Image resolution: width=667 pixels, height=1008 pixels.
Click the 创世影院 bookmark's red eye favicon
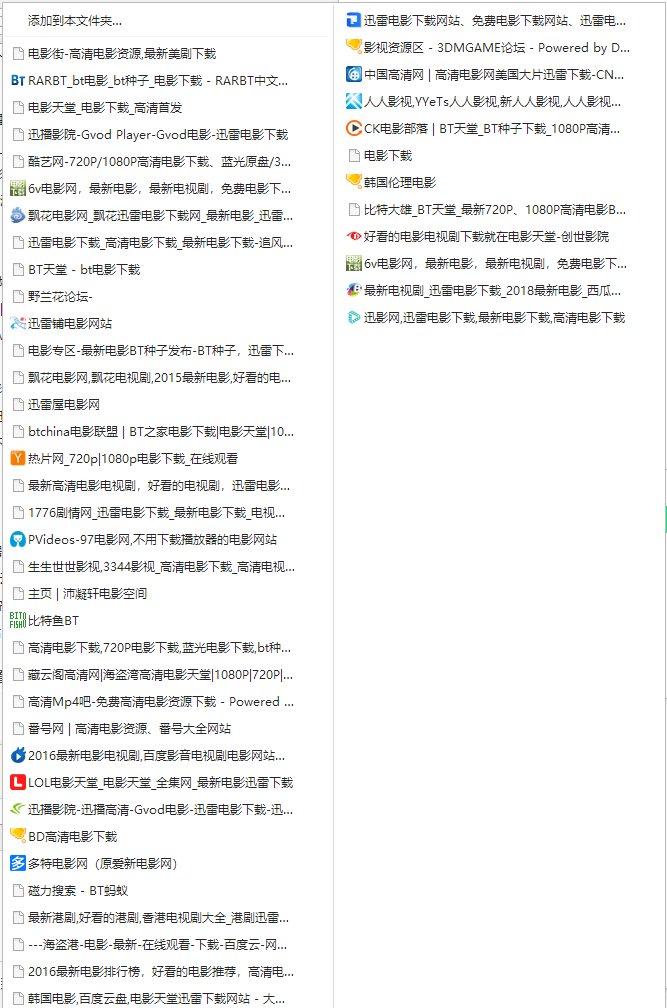tap(353, 237)
